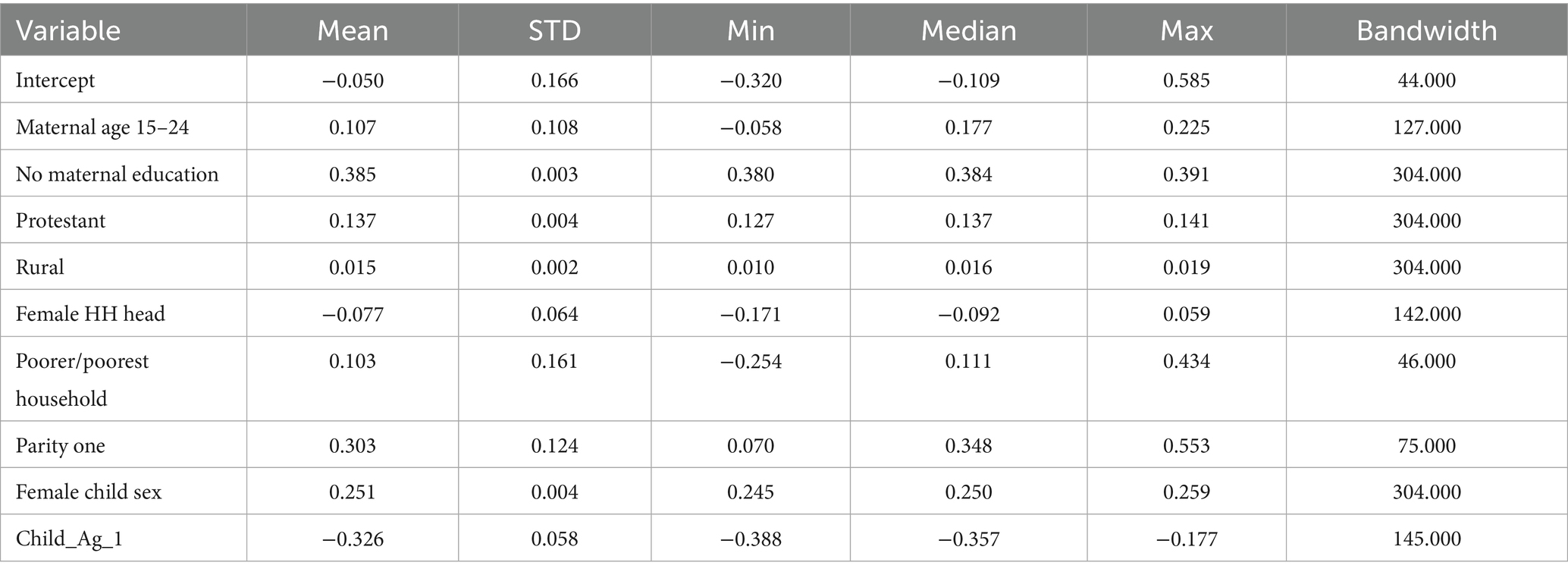Click the Parity one row label
Viewport: 1568px width, 575px height.
tap(61, 445)
